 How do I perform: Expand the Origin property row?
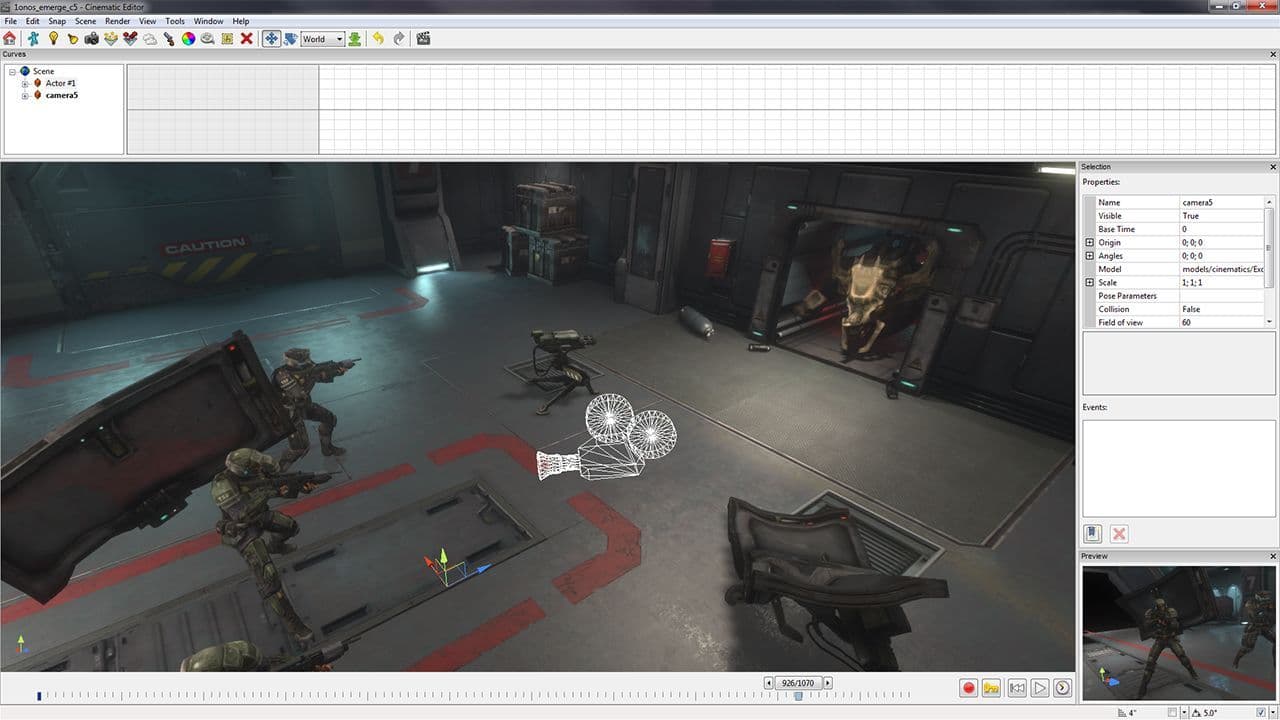coord(1090,243)
